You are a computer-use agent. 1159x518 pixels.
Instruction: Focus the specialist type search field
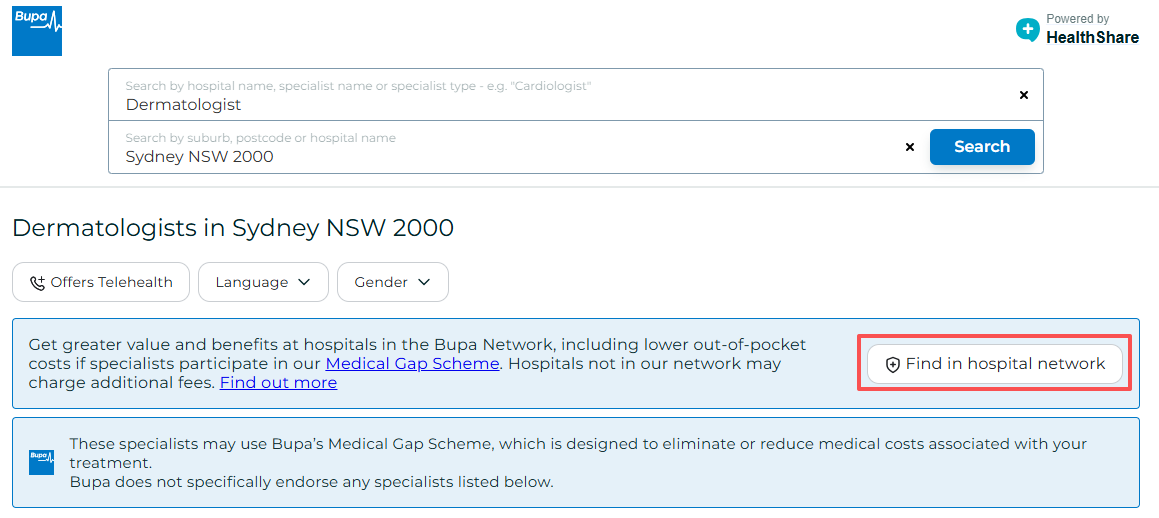560,104
